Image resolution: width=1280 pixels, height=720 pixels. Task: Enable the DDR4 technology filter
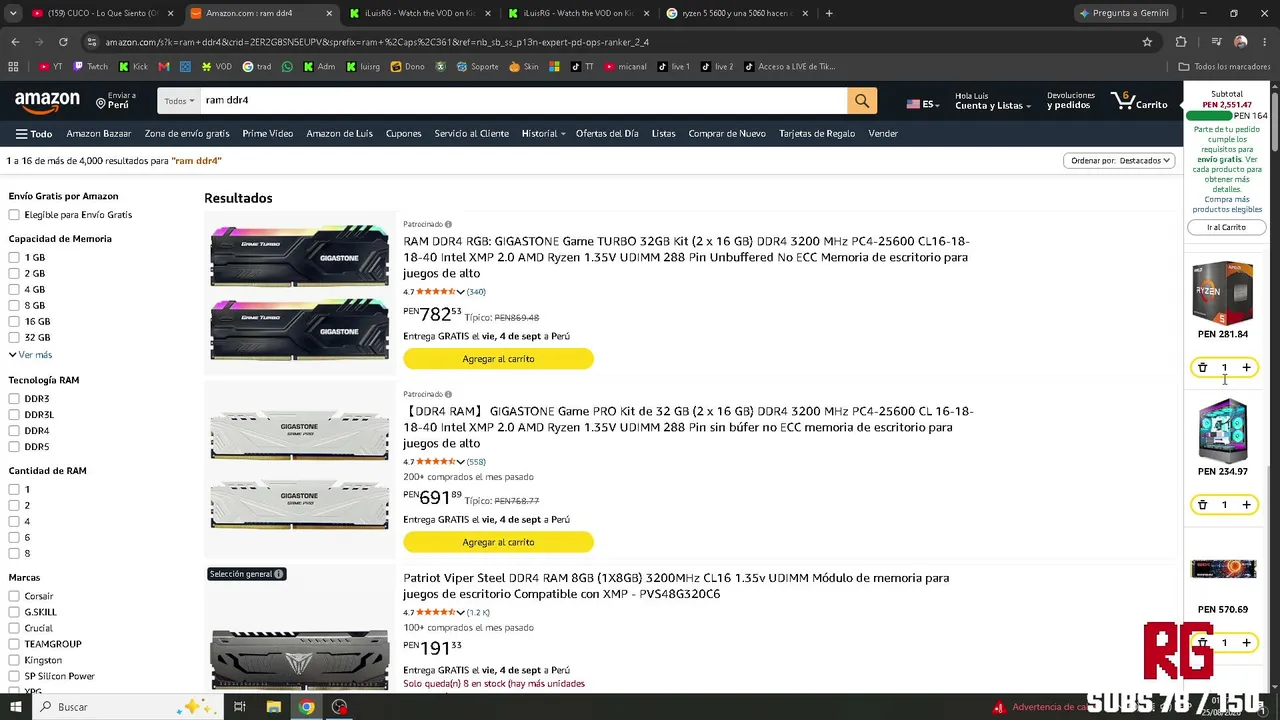point(14,431)
